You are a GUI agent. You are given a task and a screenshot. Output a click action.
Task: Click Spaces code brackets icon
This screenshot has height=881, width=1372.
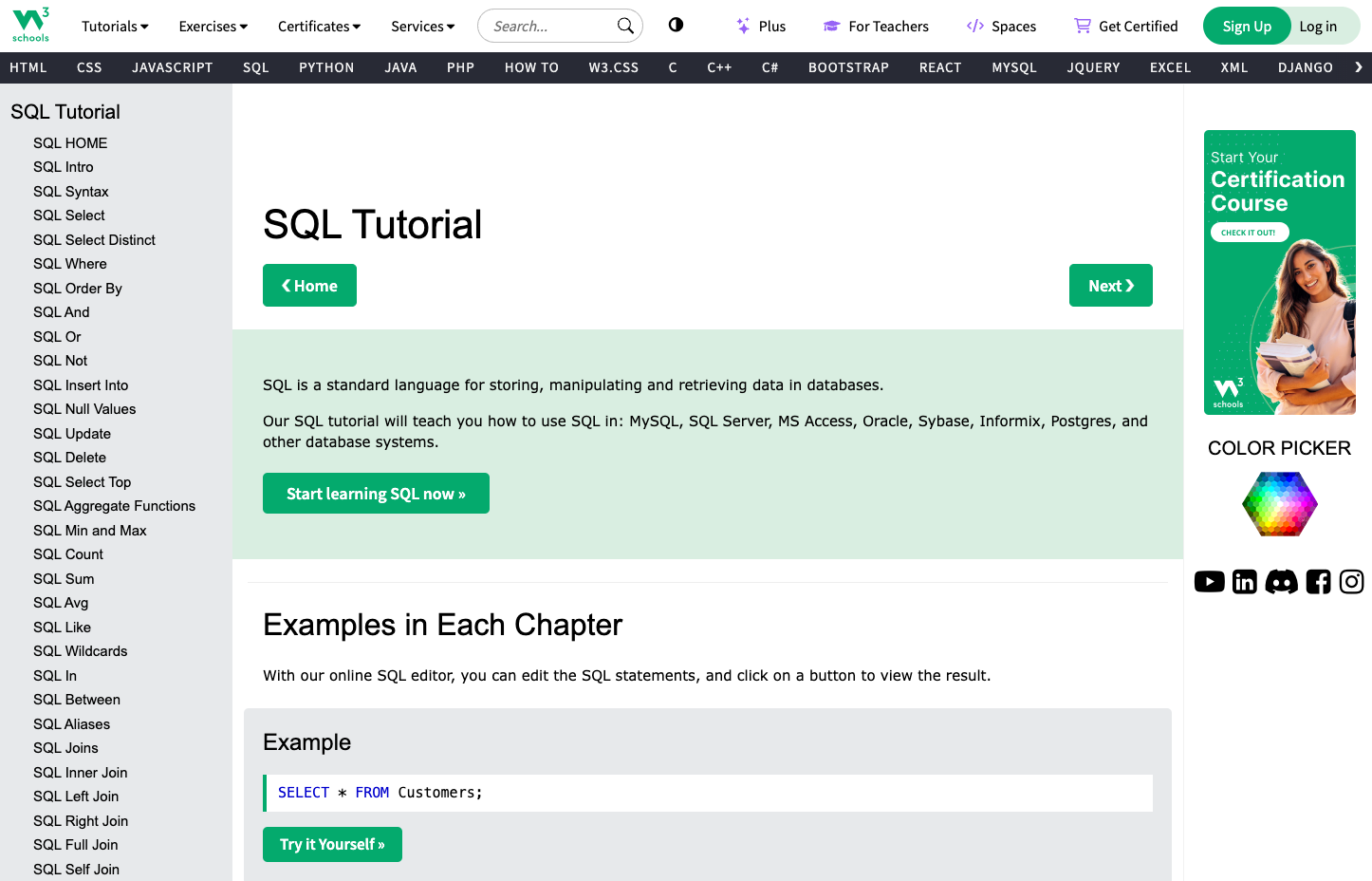(974, 26)
